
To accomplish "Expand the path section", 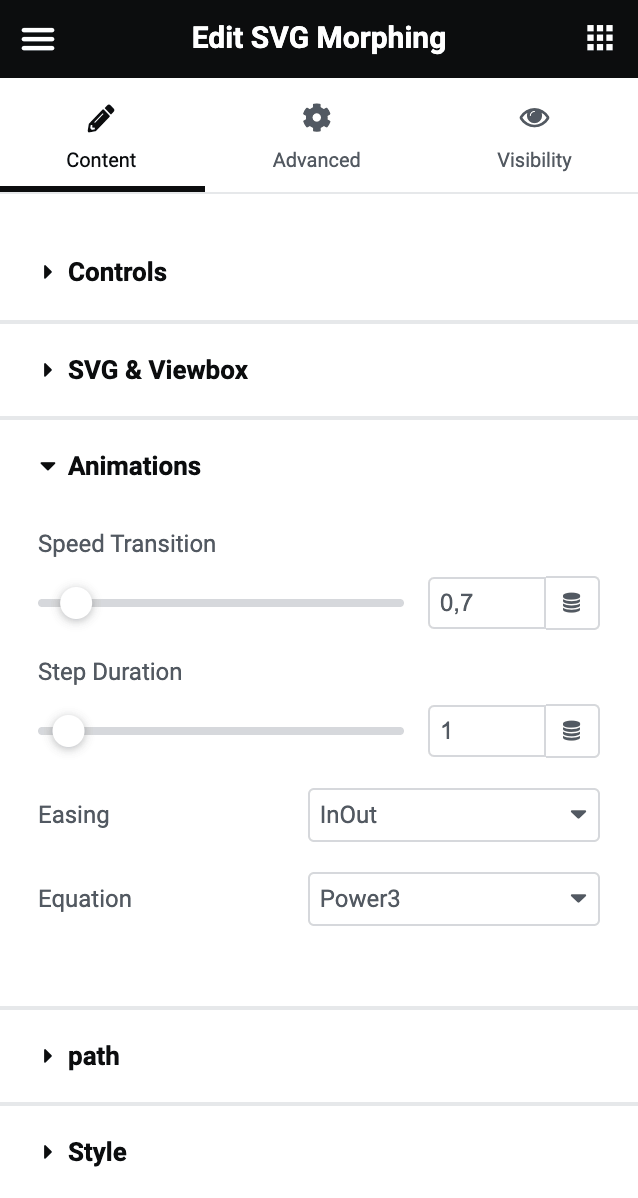I will (x=93, y=1056).
